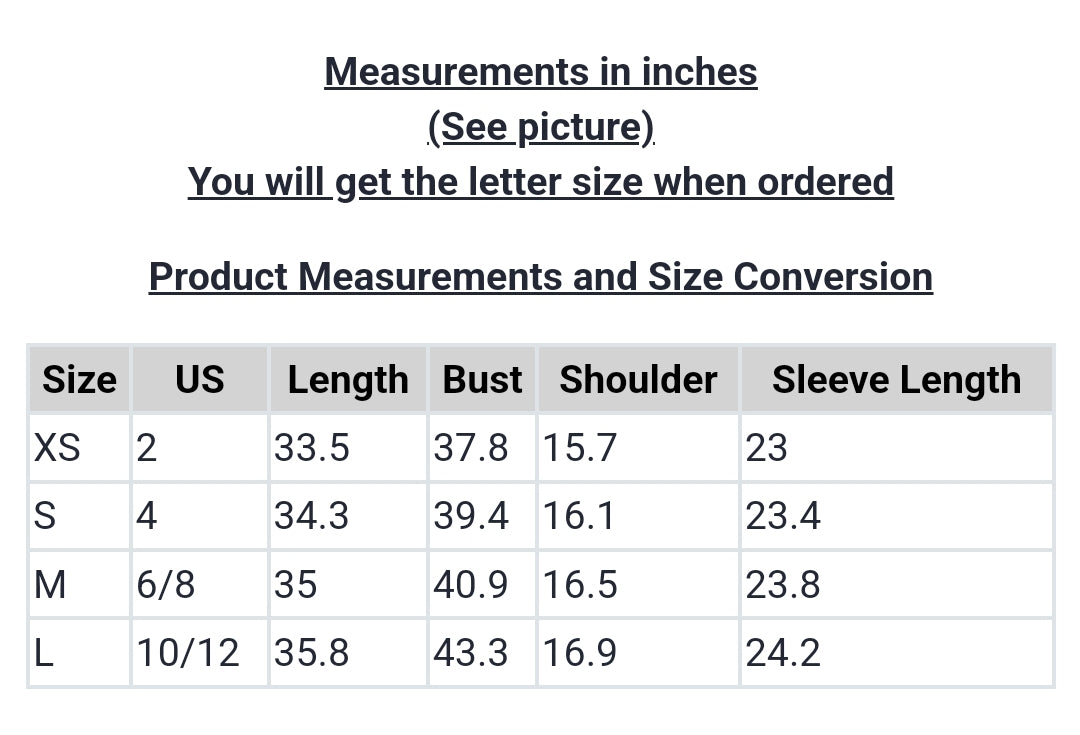The image size is (1080, 735).
Task: Click the 'Measurements in inches' heading link
Action: click(540, 72)
